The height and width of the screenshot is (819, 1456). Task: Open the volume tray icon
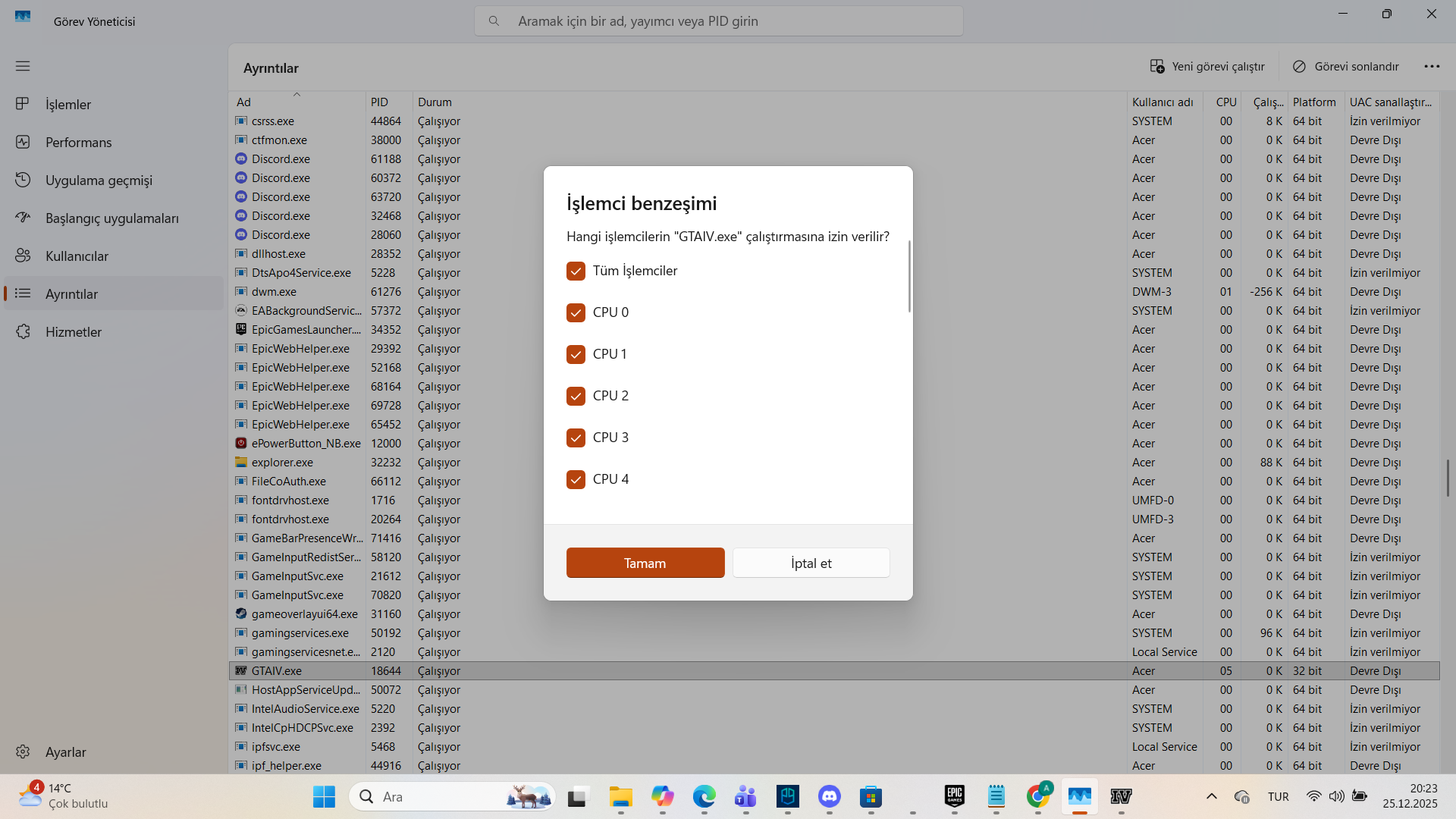[x=1336, y=796]
